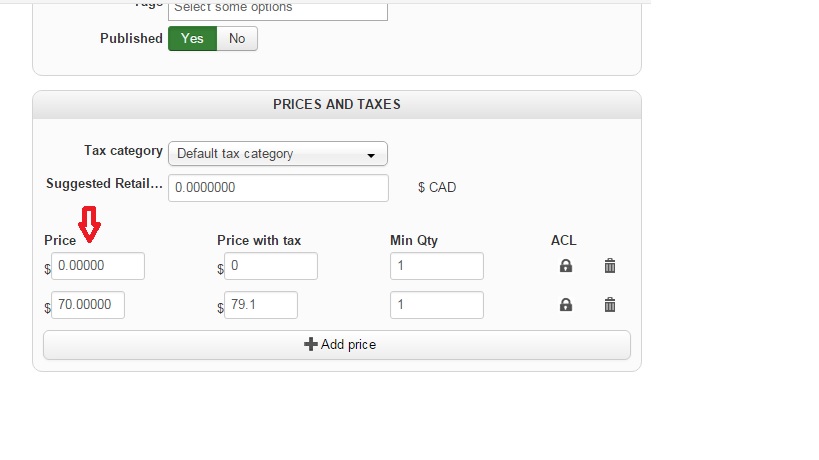Click the Tags select options field
This screenshot has height=460, width=819.
point(277,8)
